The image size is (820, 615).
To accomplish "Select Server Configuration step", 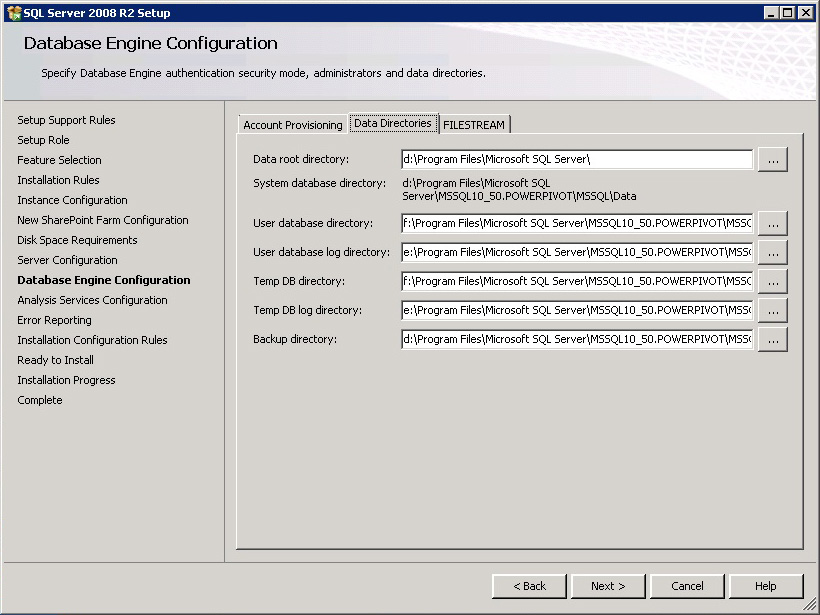I will (67, 260).
